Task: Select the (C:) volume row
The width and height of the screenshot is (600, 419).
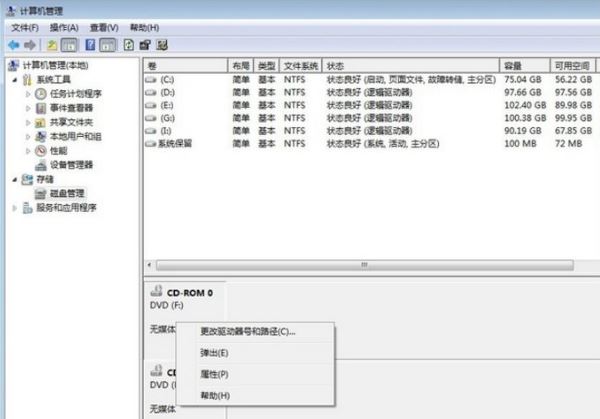Action: click(166, 78)
